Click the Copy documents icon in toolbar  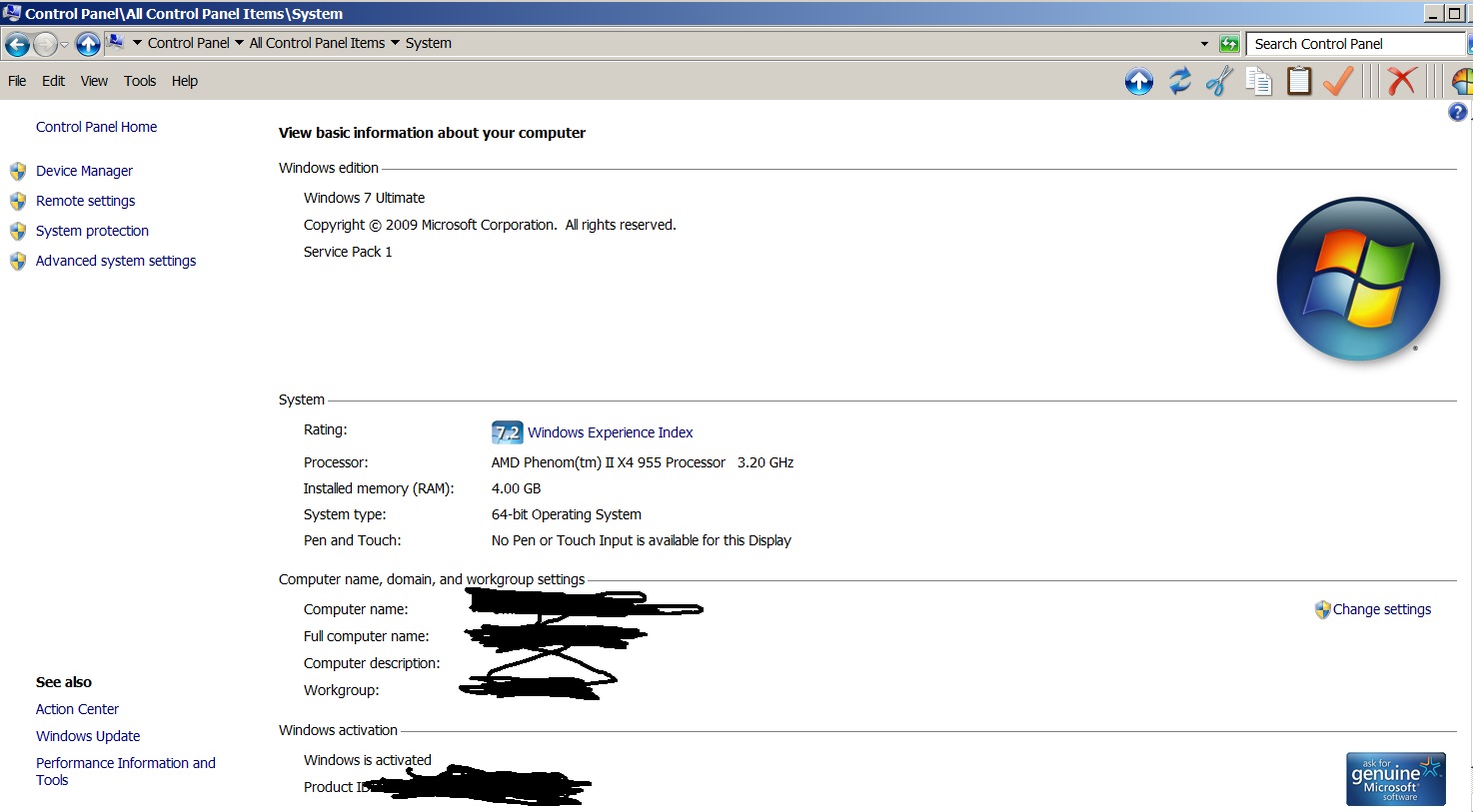[x=1259, y=81]
